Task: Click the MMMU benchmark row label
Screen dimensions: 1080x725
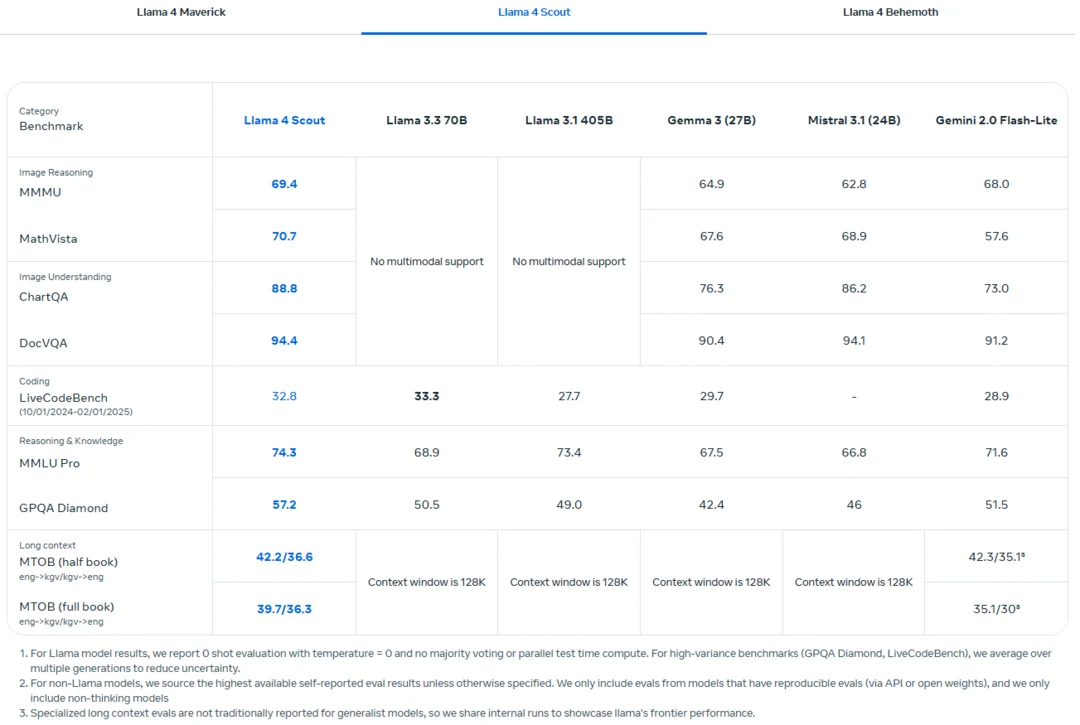Action: click(40, 193)
